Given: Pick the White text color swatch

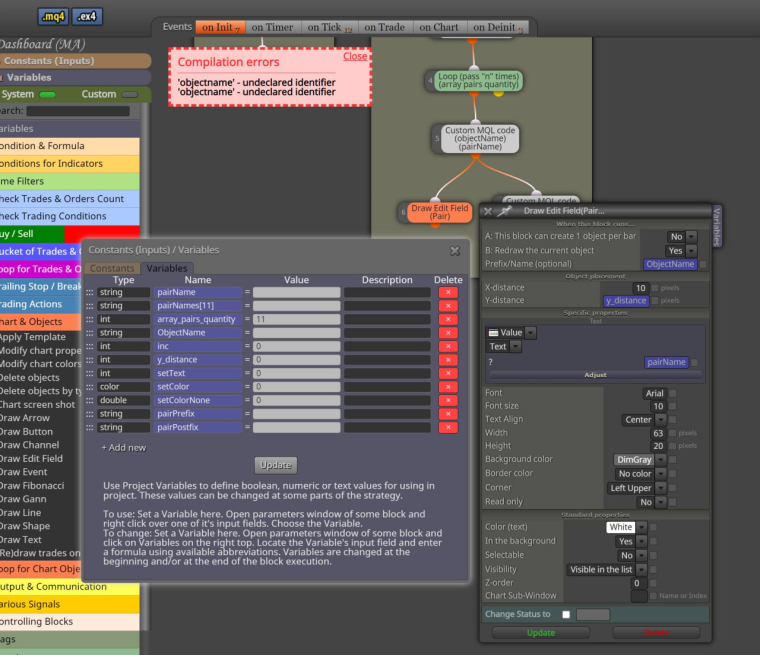Looking at the screenshot, I should click(620, 527).
